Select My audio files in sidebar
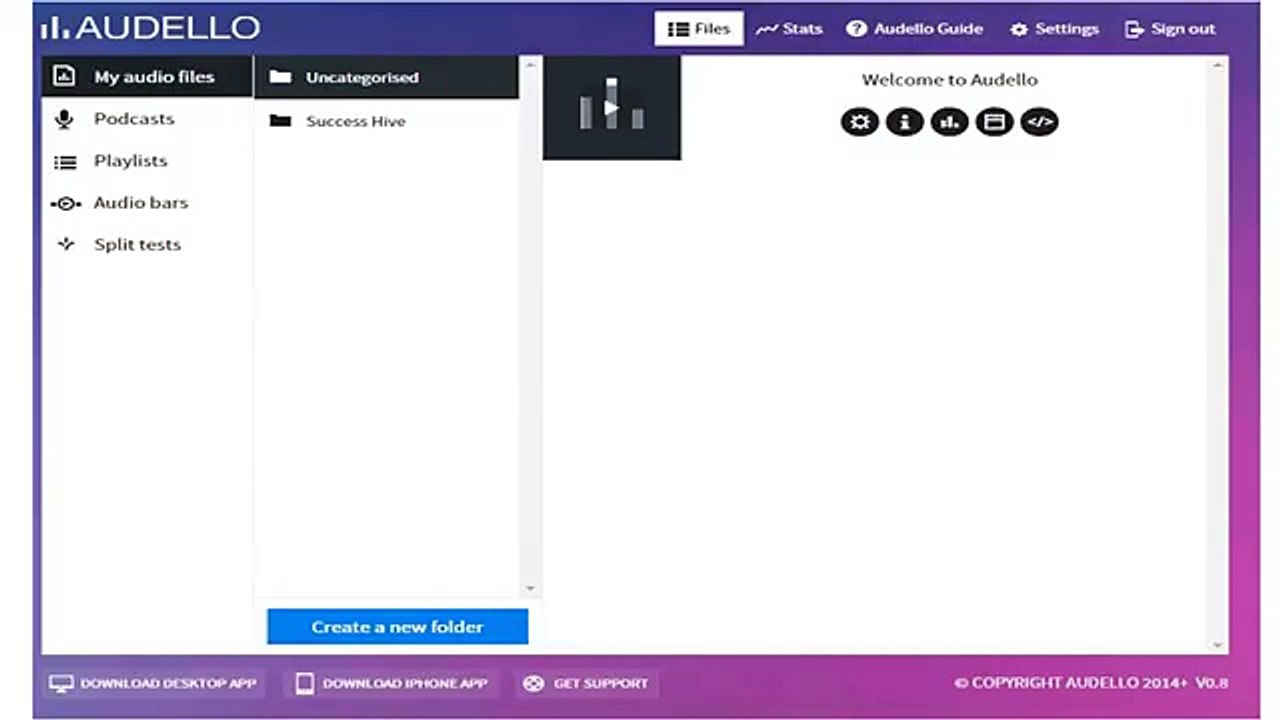 point(147,77)
